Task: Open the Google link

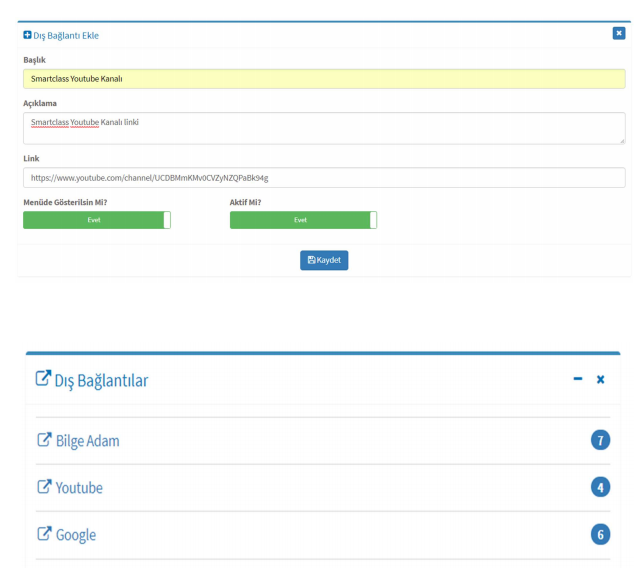Action: 76,535
